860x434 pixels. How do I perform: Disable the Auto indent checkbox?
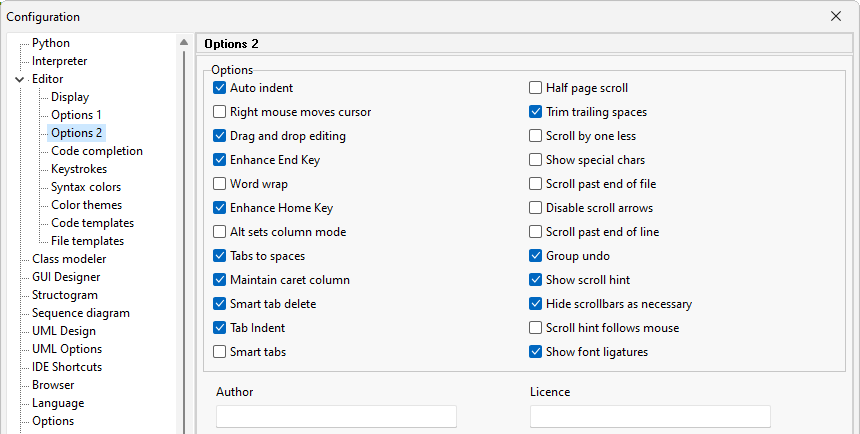219,88
